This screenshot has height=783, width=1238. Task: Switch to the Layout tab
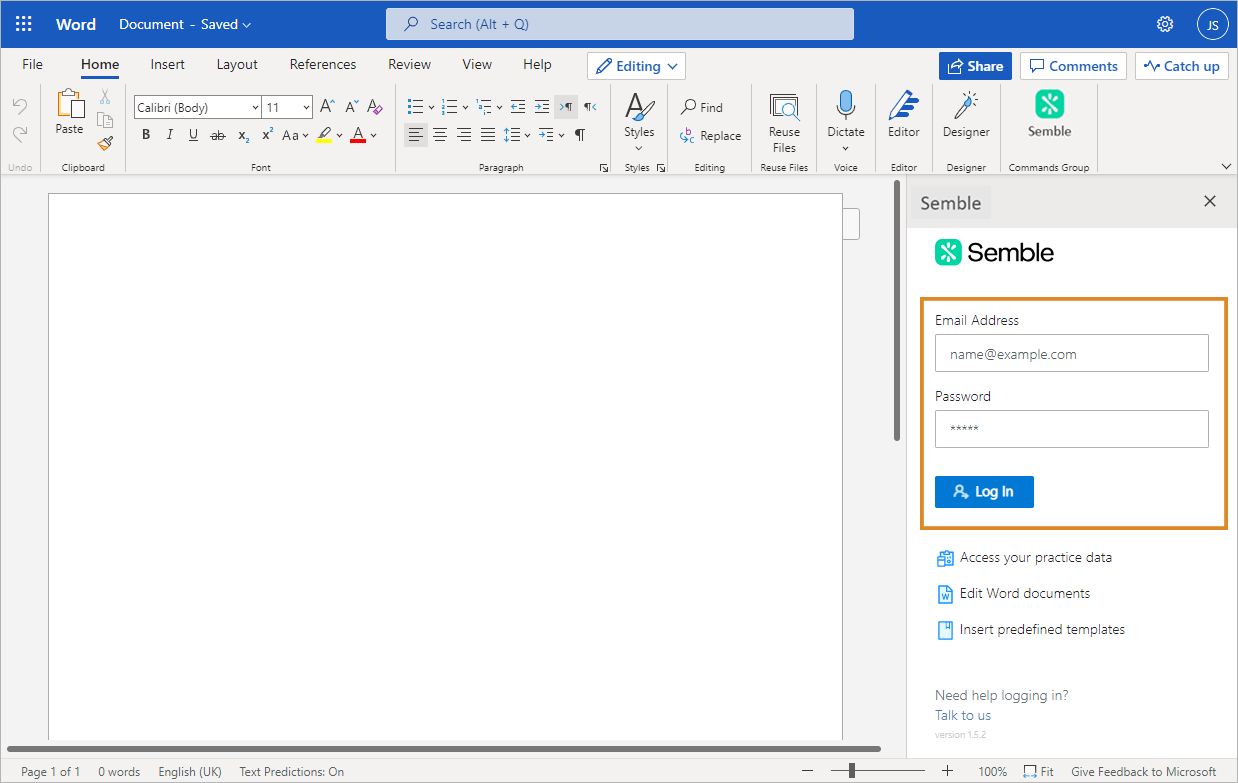[x=237, y=64]
